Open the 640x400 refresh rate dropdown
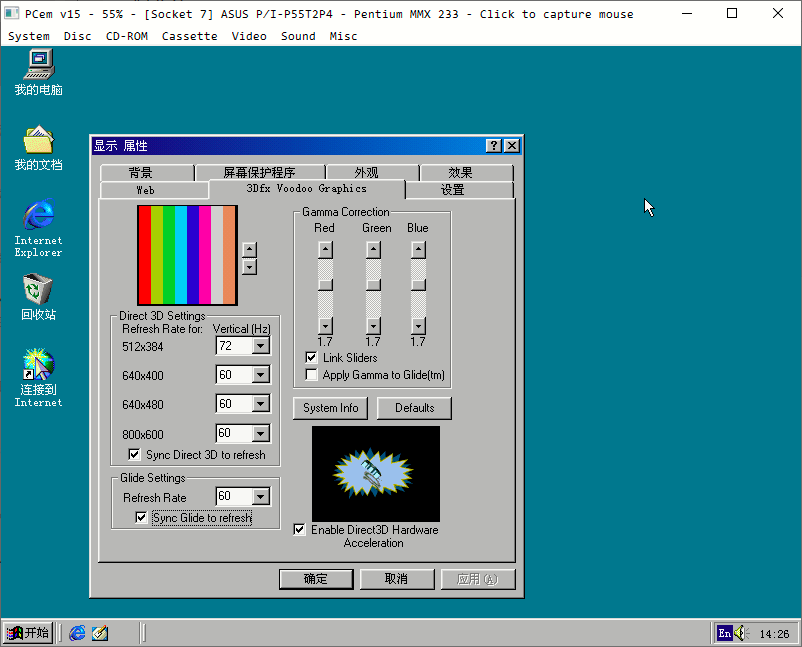 click(x=261, y=375)
